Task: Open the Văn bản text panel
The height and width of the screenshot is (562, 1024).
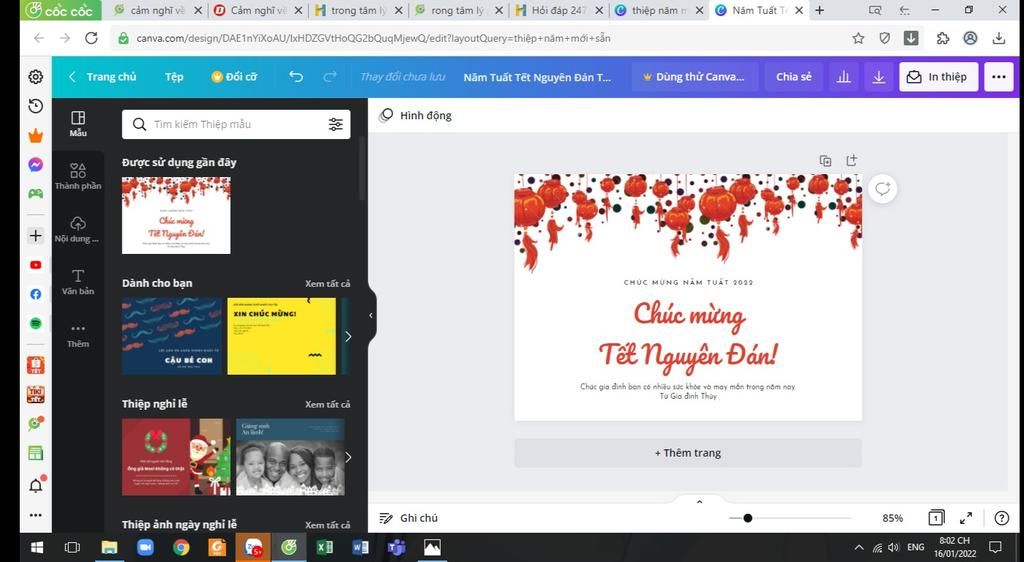Action: pyautogui.click(x=78, y=281)
